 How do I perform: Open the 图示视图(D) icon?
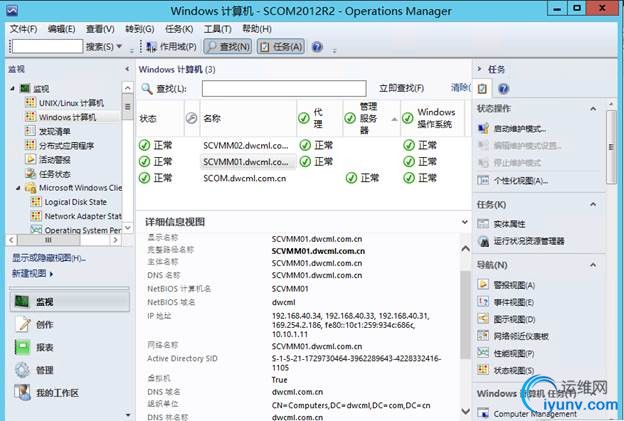tap(483, 319)
